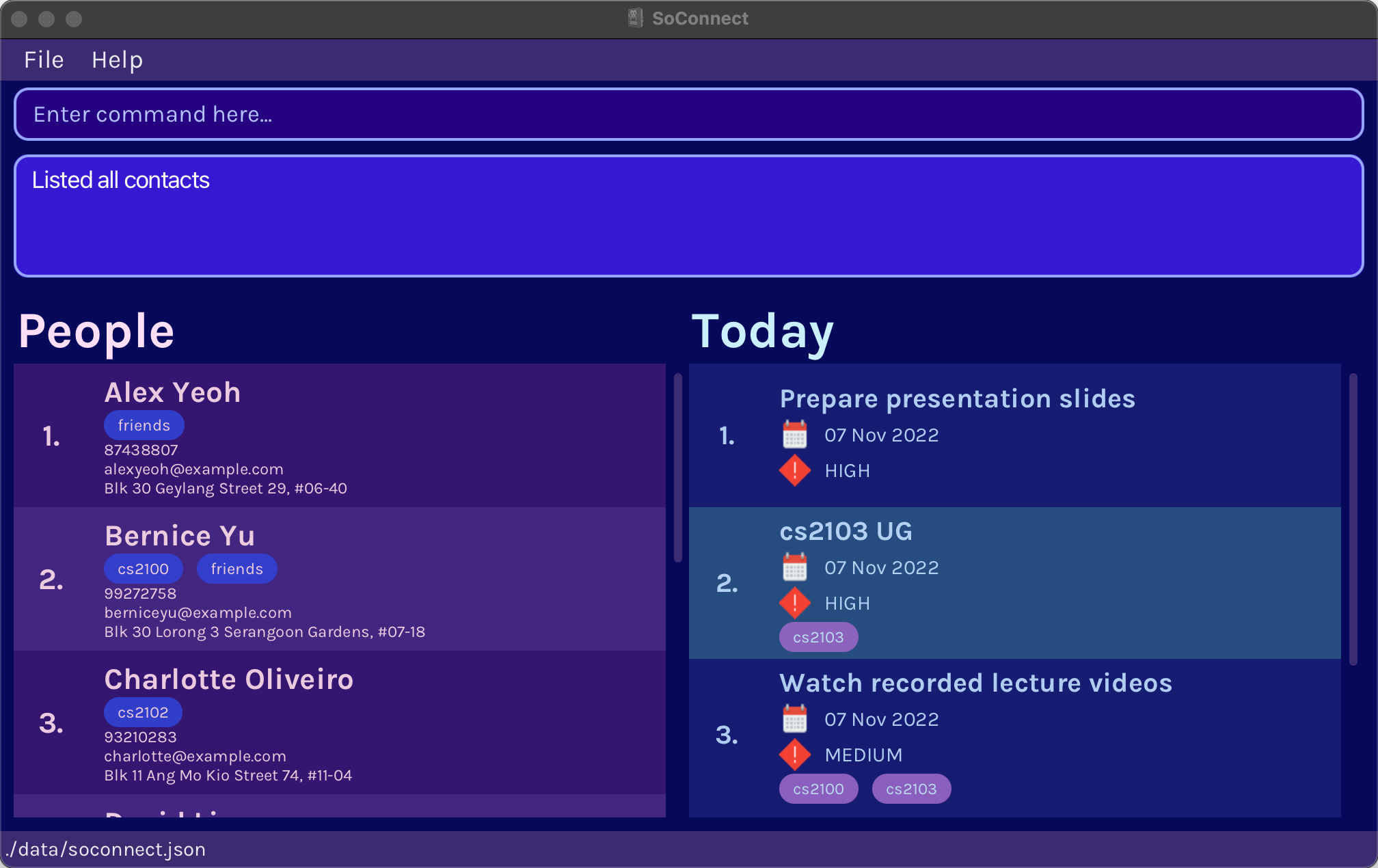1378x868 pixels.
Task: Click Charlotte Oliveiro's cs2102 tag
Action: tap(143, 712)
